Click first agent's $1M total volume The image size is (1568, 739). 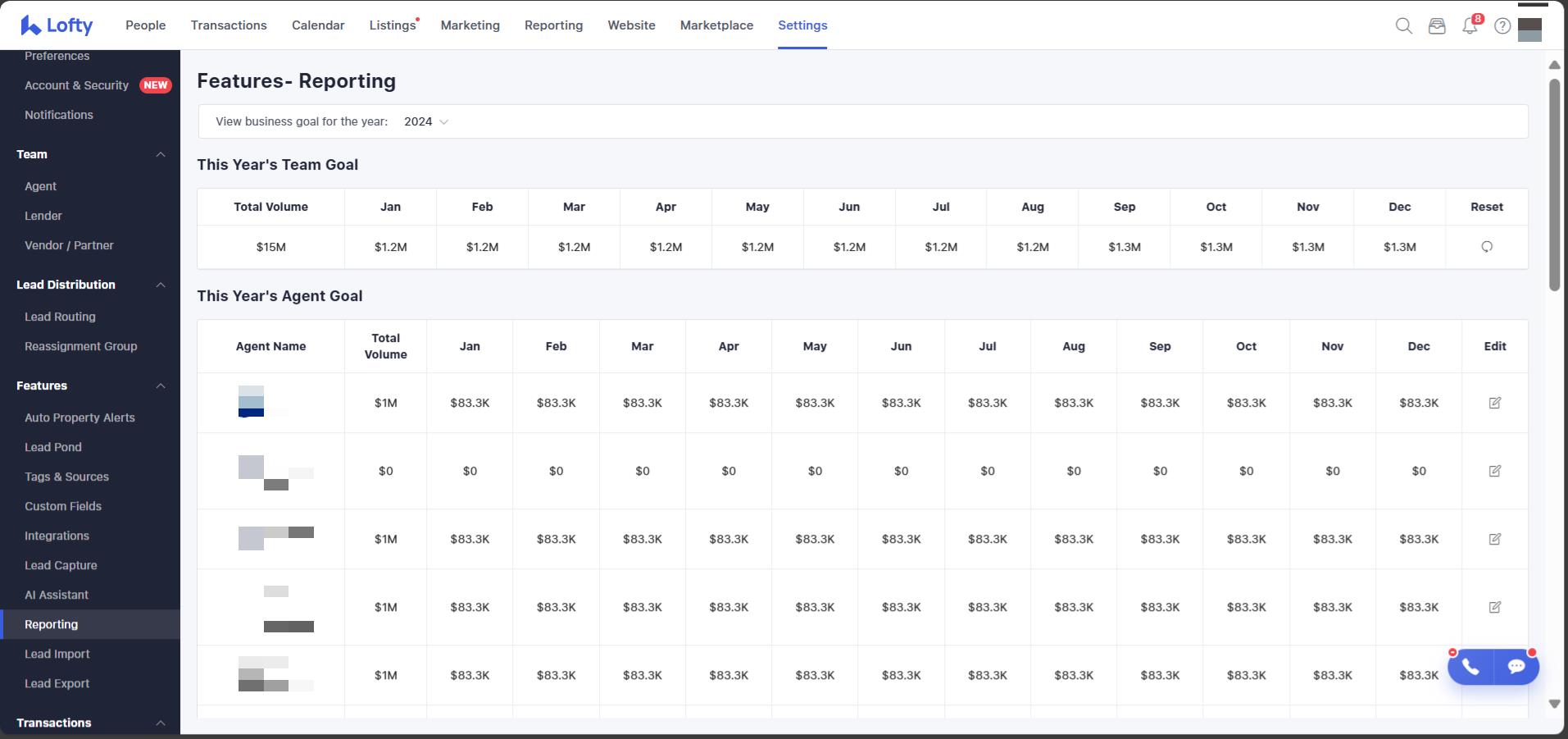(386, 403)
